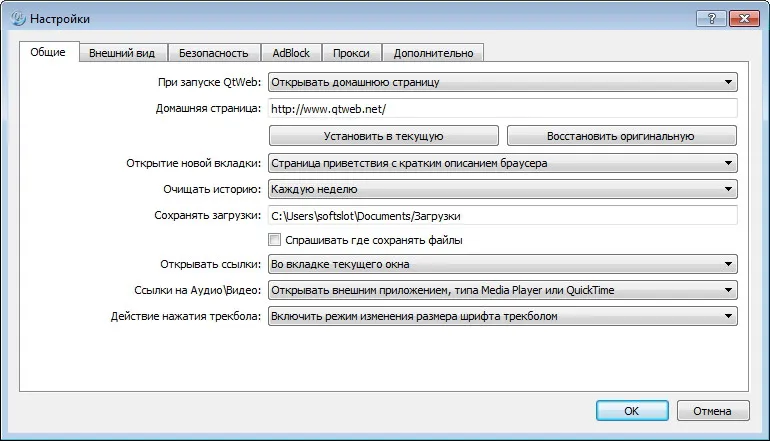
Task: Click the Установить в текущую button
Action: click(384, 136)
